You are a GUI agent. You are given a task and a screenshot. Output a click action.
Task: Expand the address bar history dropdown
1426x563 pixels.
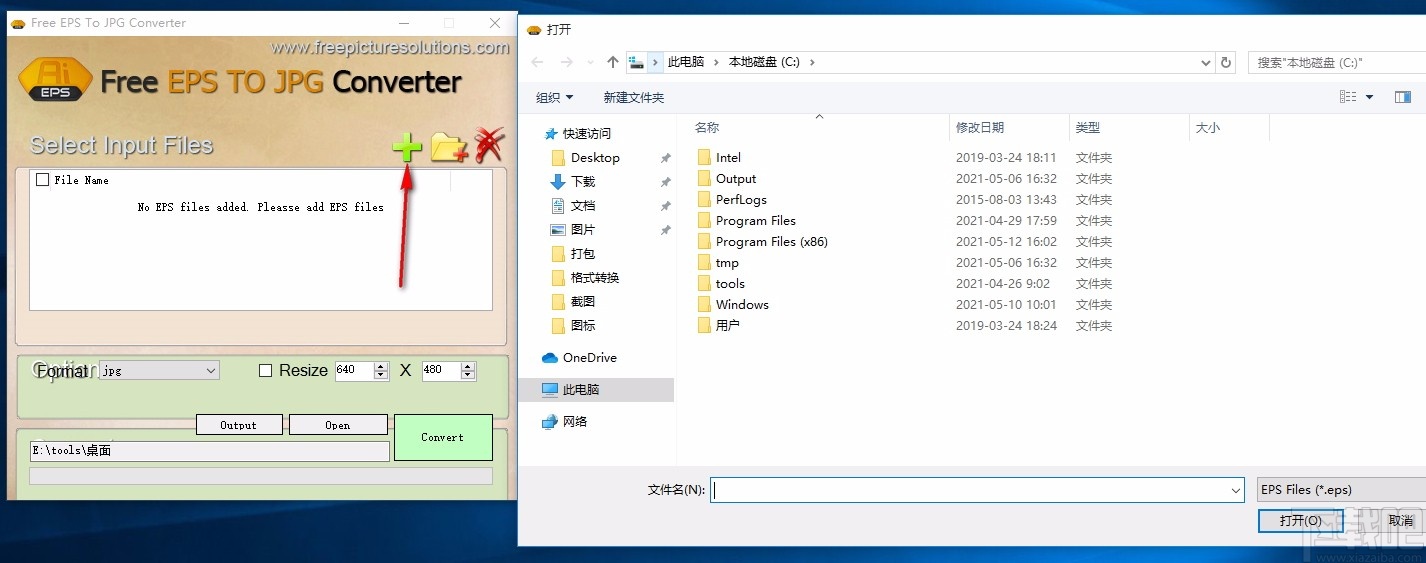pyautogui.click(x=1205, y=62)
